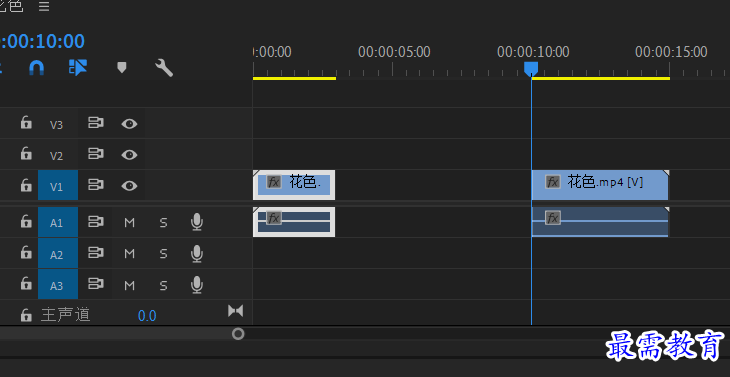Toggle the Snap magnet icon
Screen dimensions: 730x377
tap(36, 68)
